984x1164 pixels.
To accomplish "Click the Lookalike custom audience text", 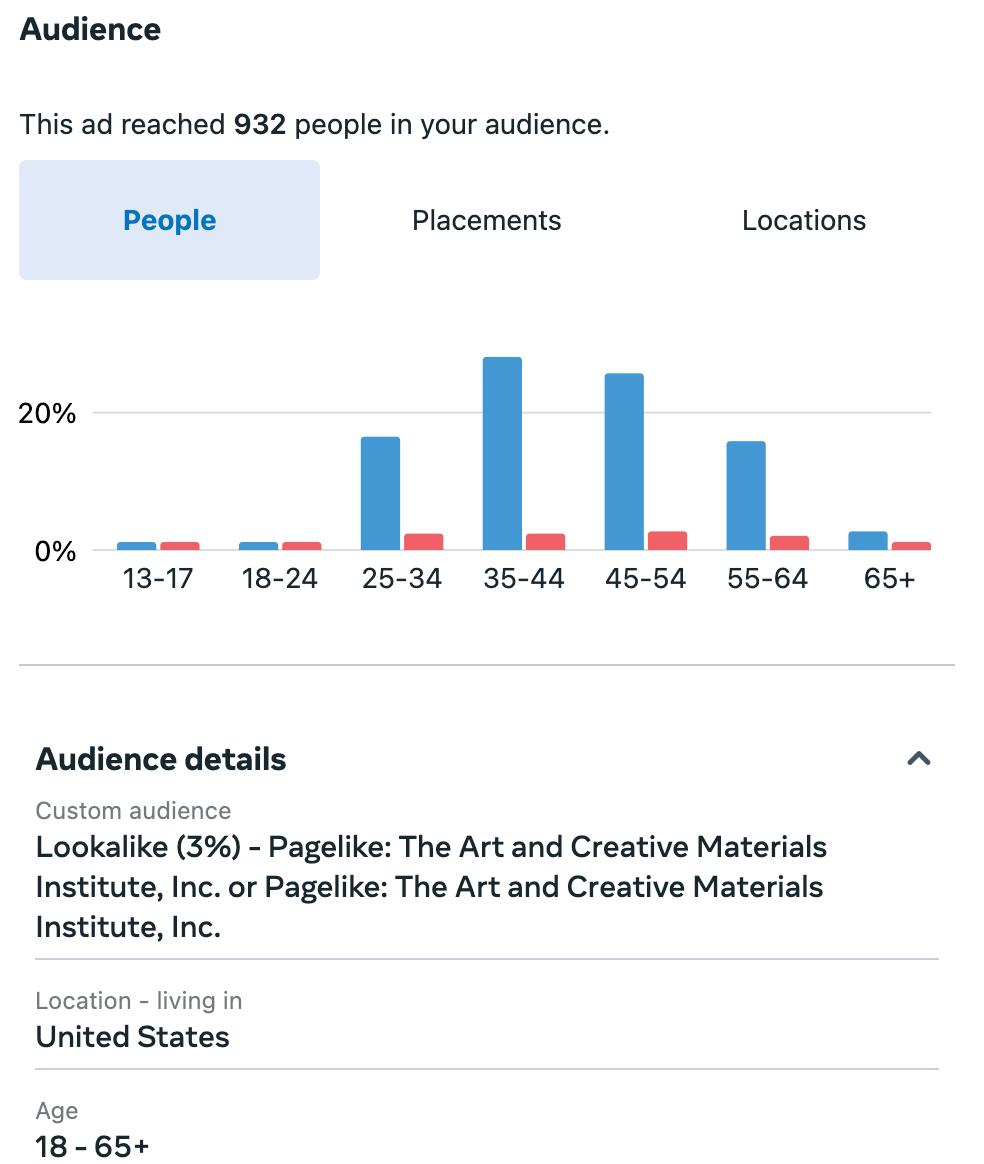I will 431,887.
